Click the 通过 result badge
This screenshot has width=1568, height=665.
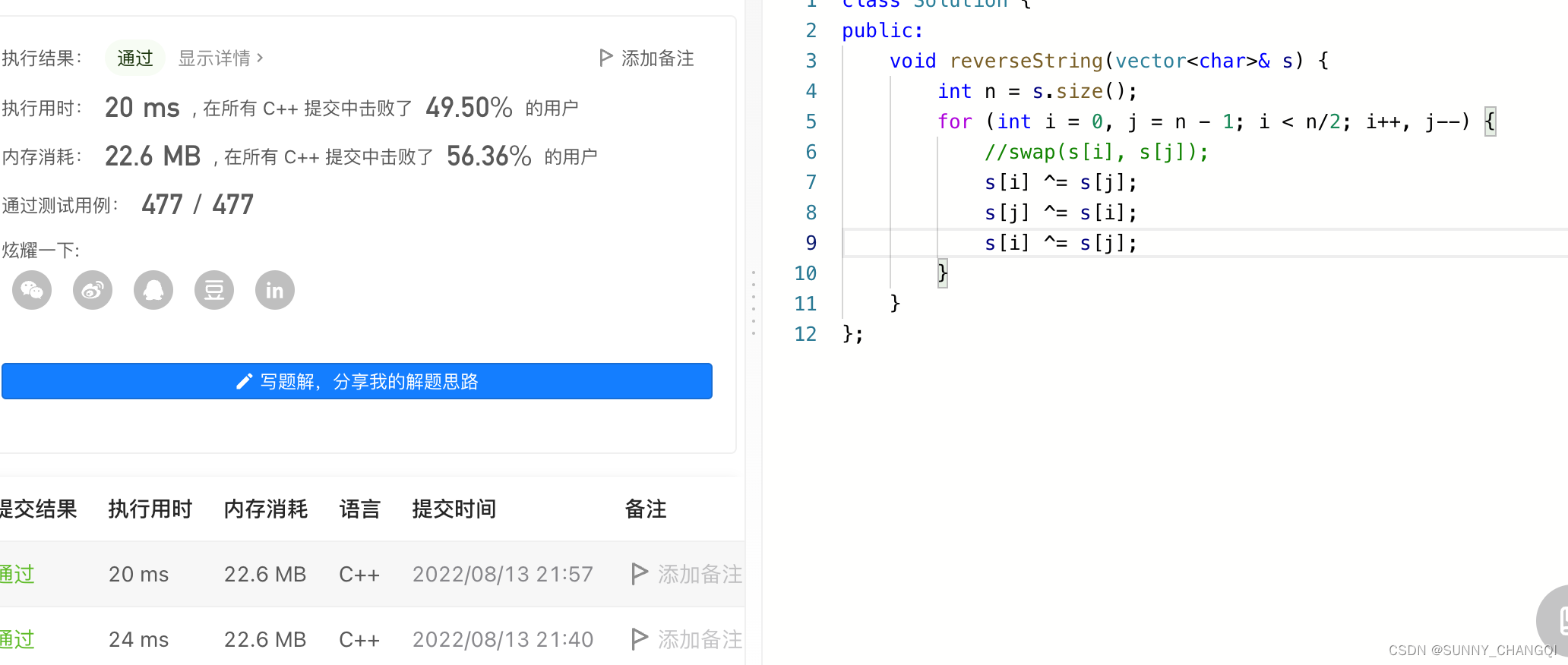(135, 58)
